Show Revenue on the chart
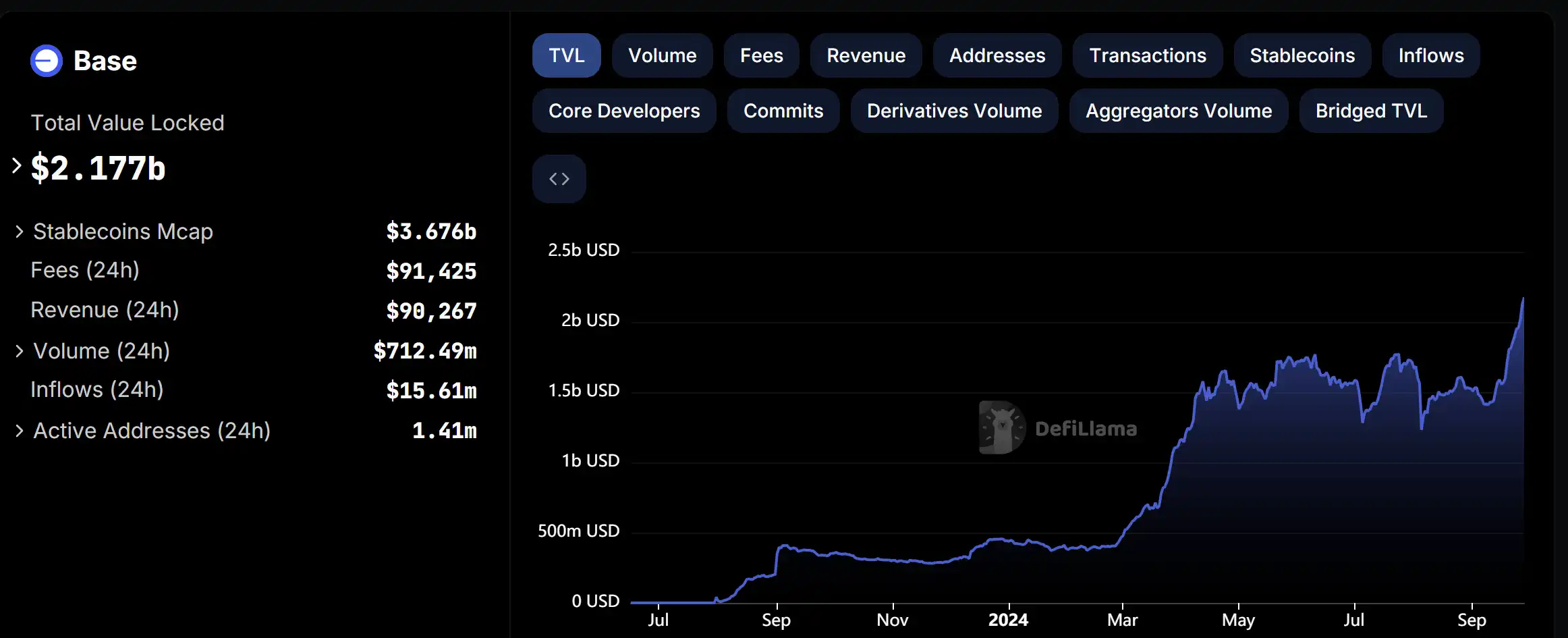Screen dimensions: 1568x638 pyautogui.click(x=866, y=55)
